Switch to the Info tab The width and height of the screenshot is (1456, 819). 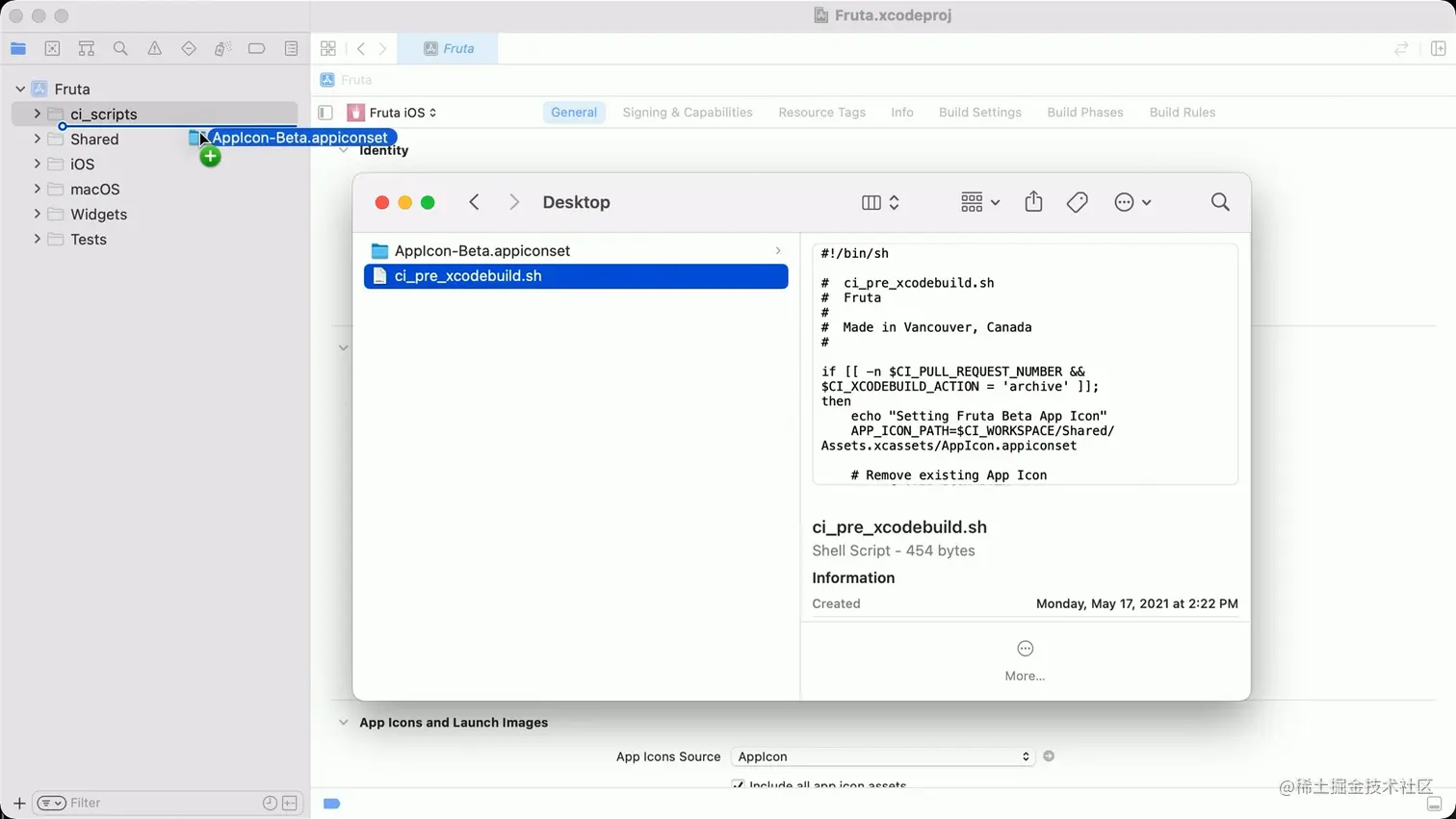(x=902, y=113)
